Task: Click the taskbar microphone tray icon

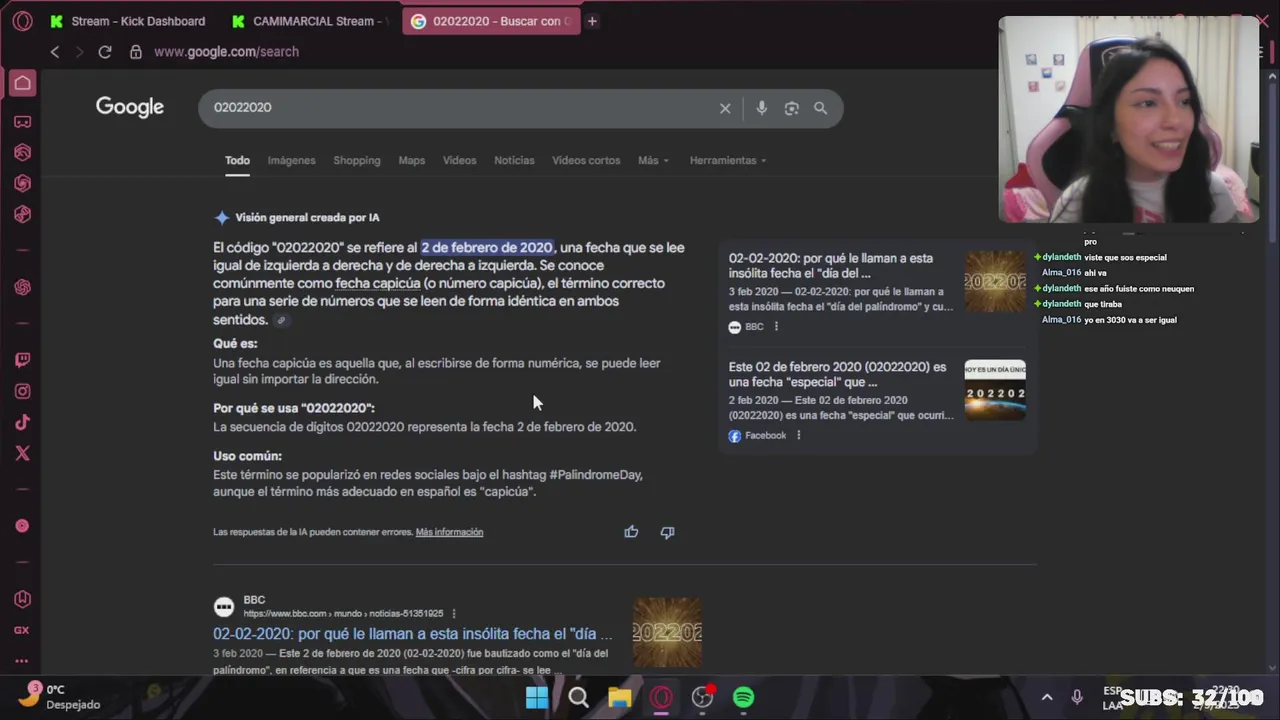Action: pyautogui.click(x=1077, y=697)
